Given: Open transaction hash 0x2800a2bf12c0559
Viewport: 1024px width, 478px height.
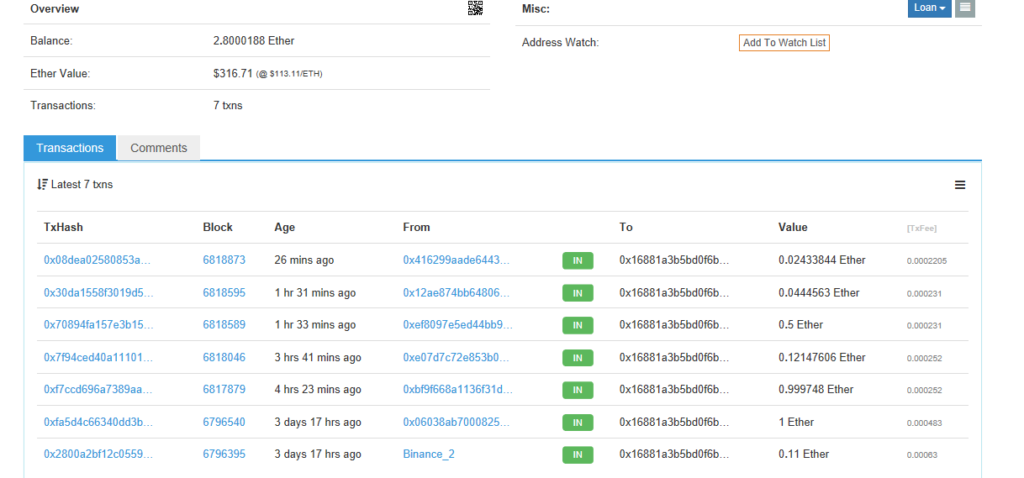Looking at the screenshot, I should (x=97, y=454).
